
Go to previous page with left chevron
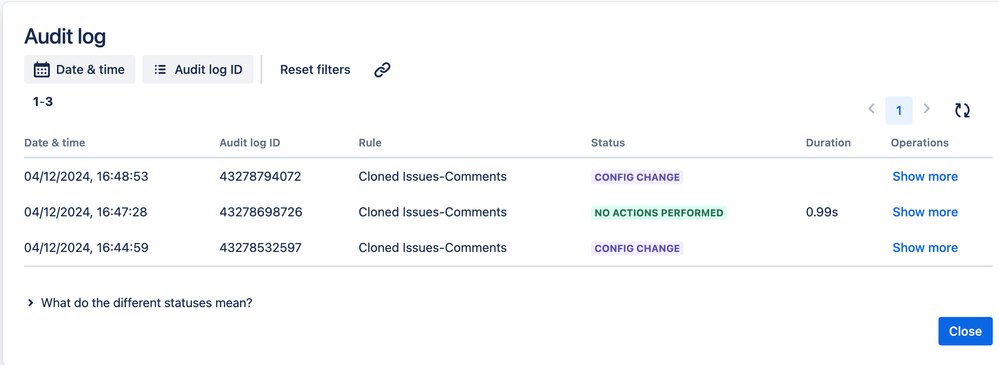871,109
